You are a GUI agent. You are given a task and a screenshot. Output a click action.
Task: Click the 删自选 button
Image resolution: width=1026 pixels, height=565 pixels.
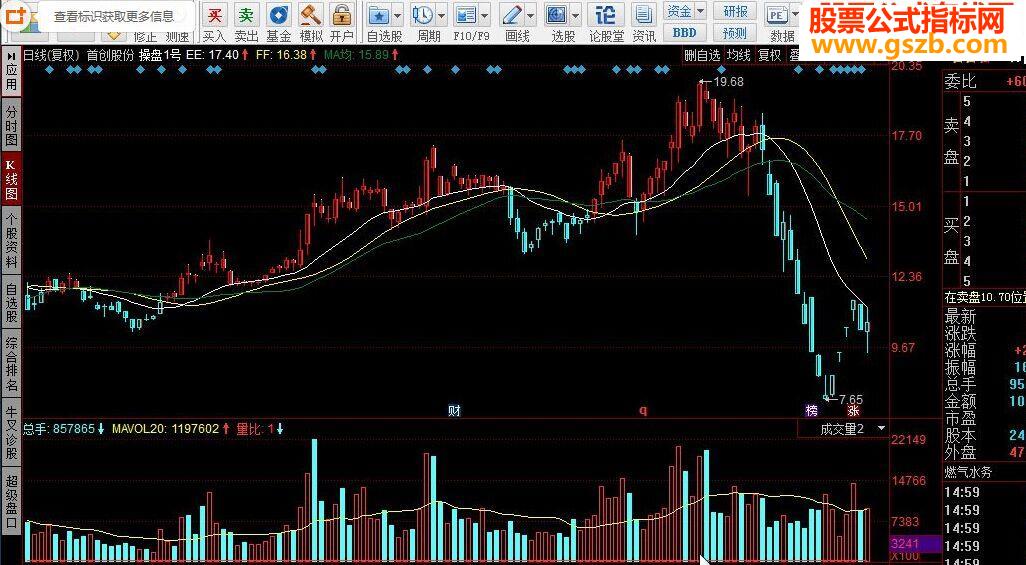702,56
